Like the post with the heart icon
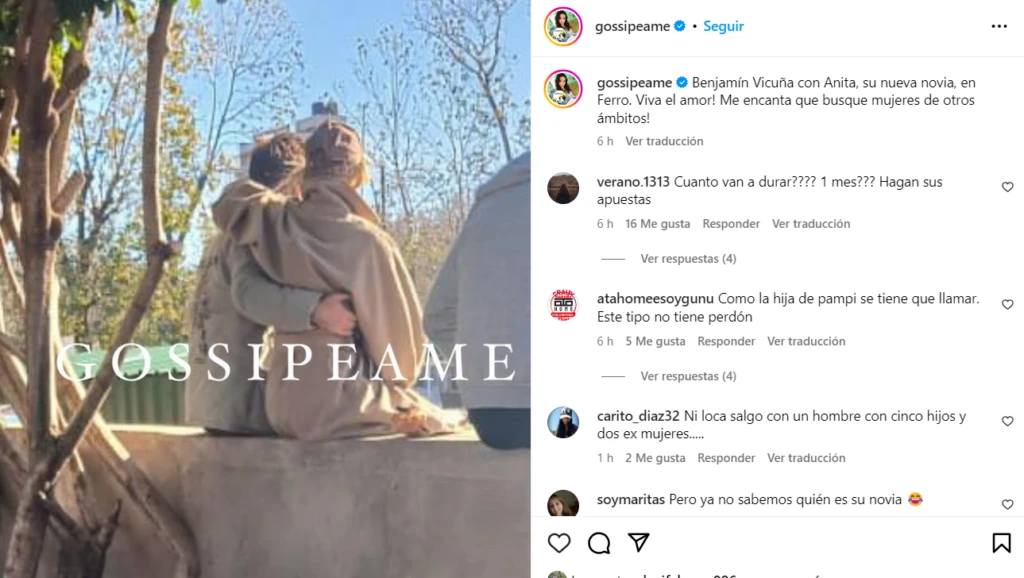 coord(559,543)
